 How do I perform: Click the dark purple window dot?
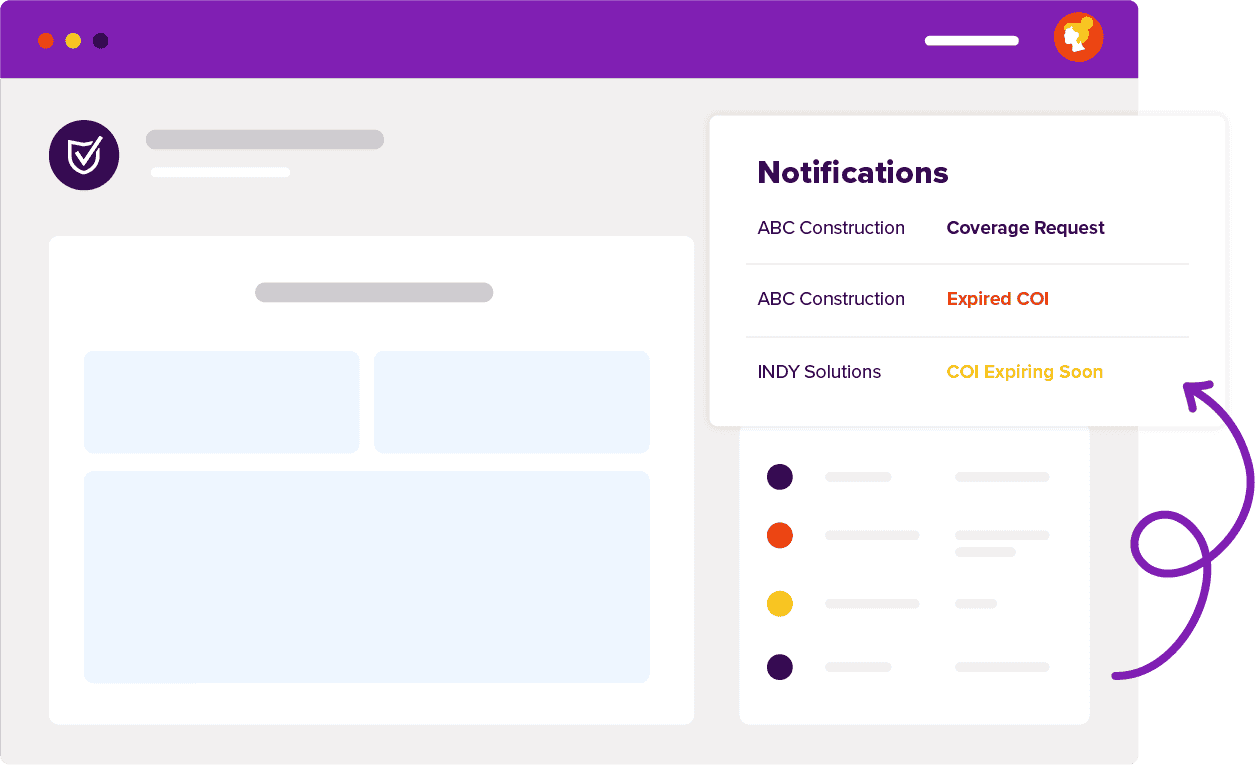[x=101, y=41]
